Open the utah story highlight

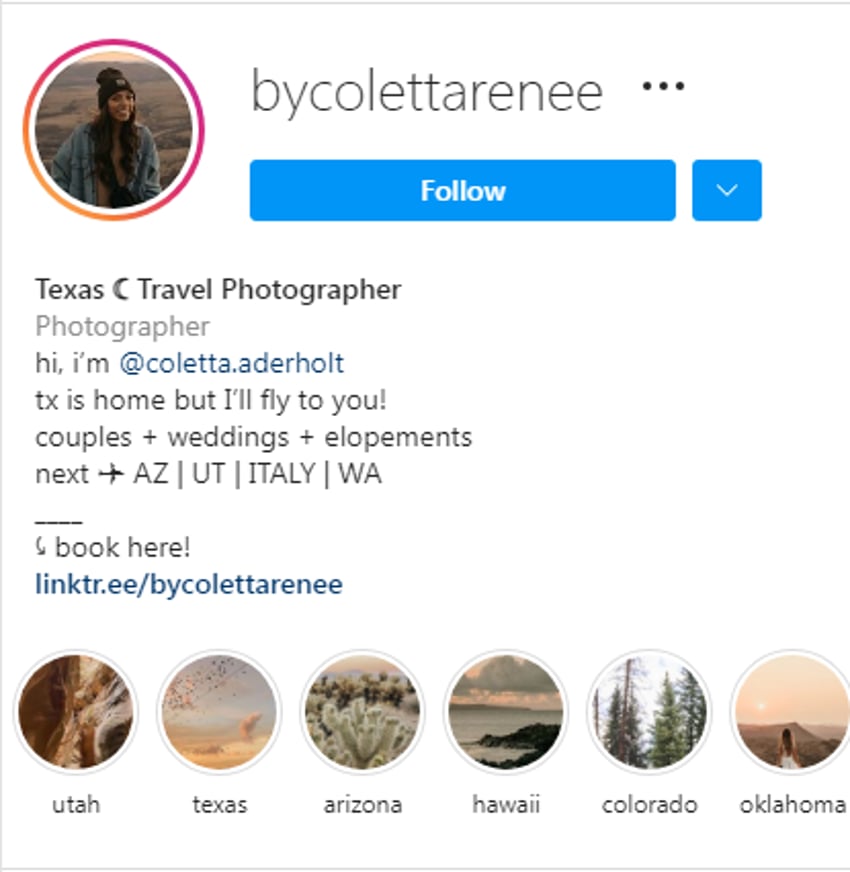(77, 711)
